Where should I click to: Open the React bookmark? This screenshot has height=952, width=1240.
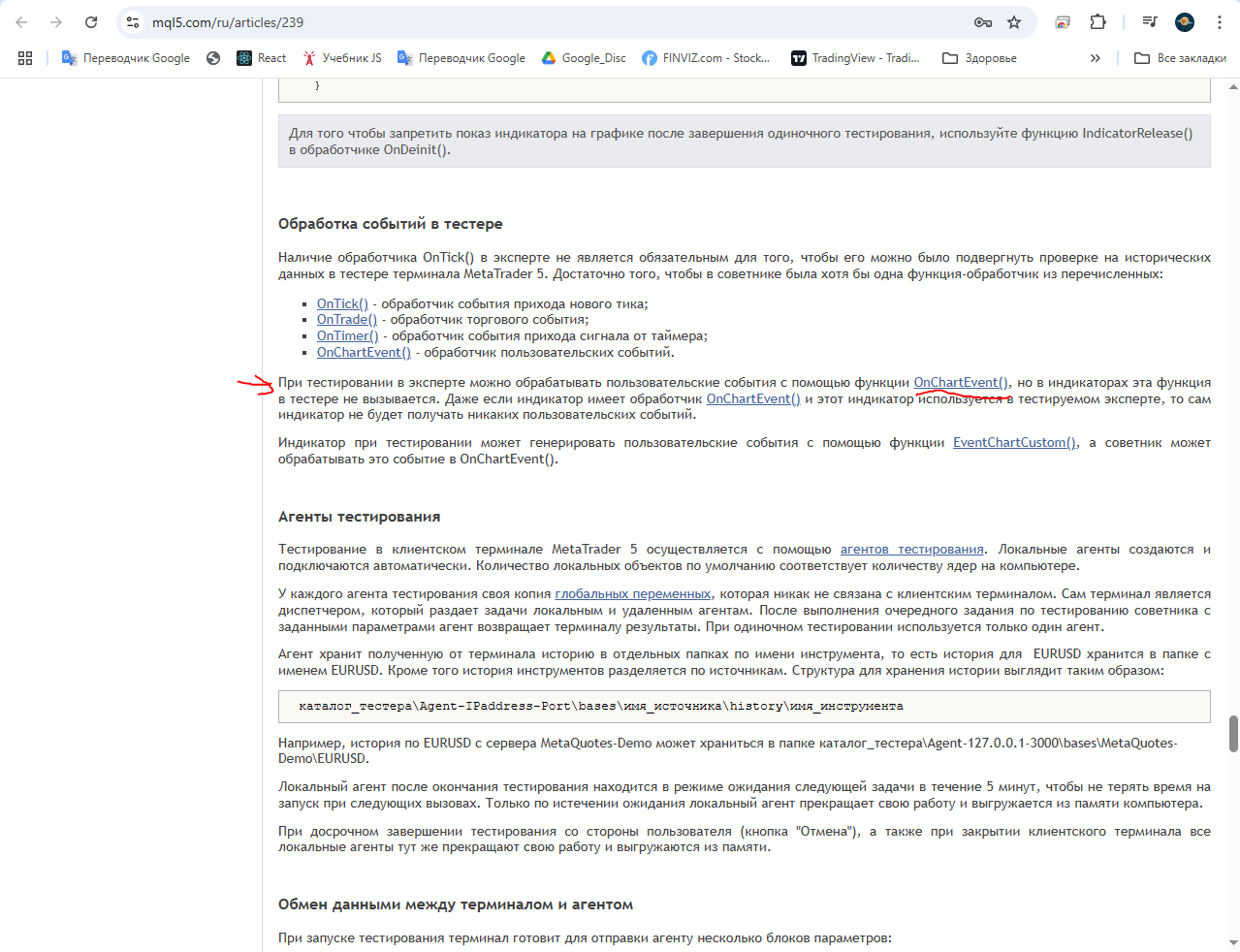point(262,58)
